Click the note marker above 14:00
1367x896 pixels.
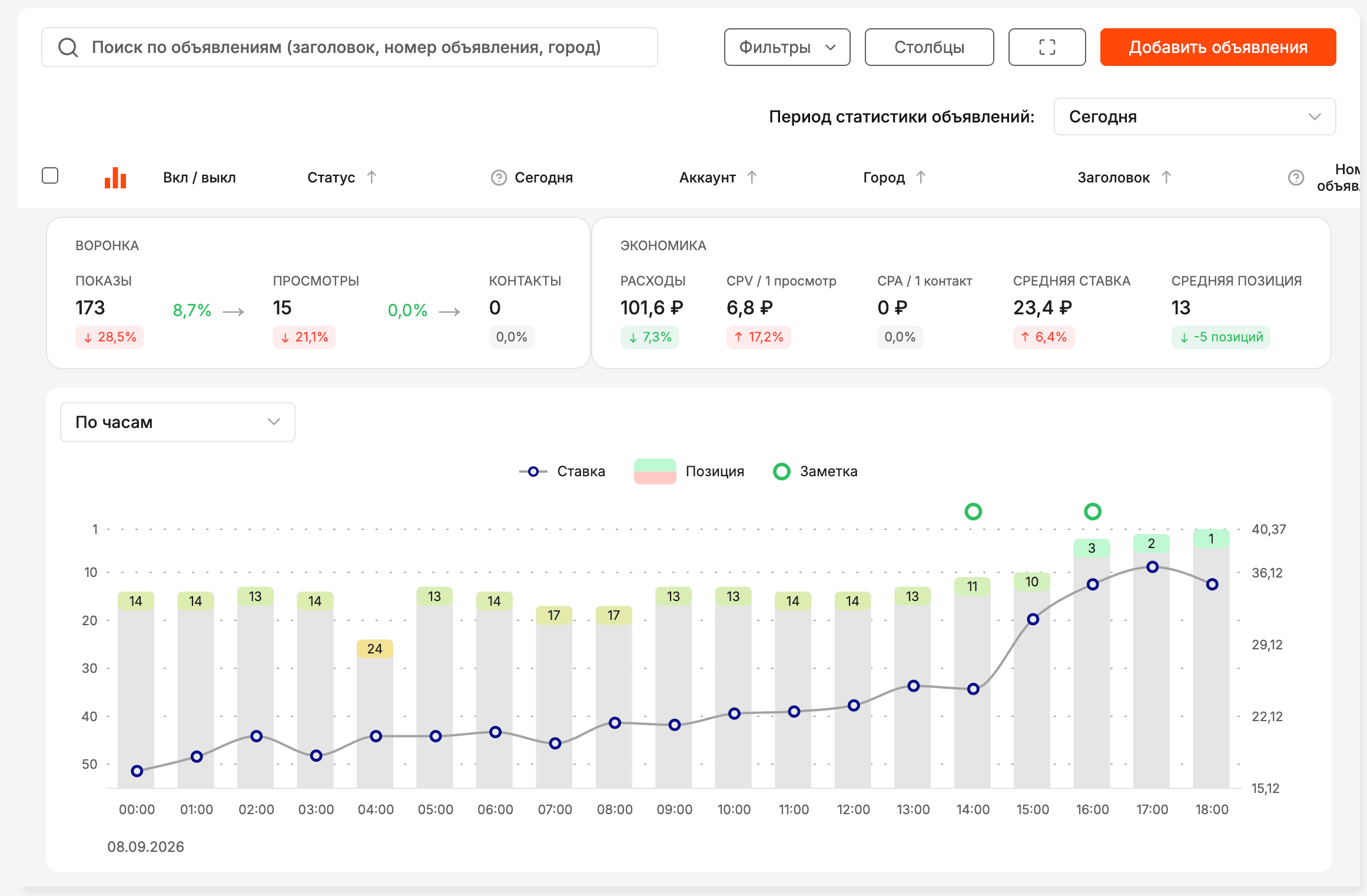pyautogui.click(x=973, y=512)
